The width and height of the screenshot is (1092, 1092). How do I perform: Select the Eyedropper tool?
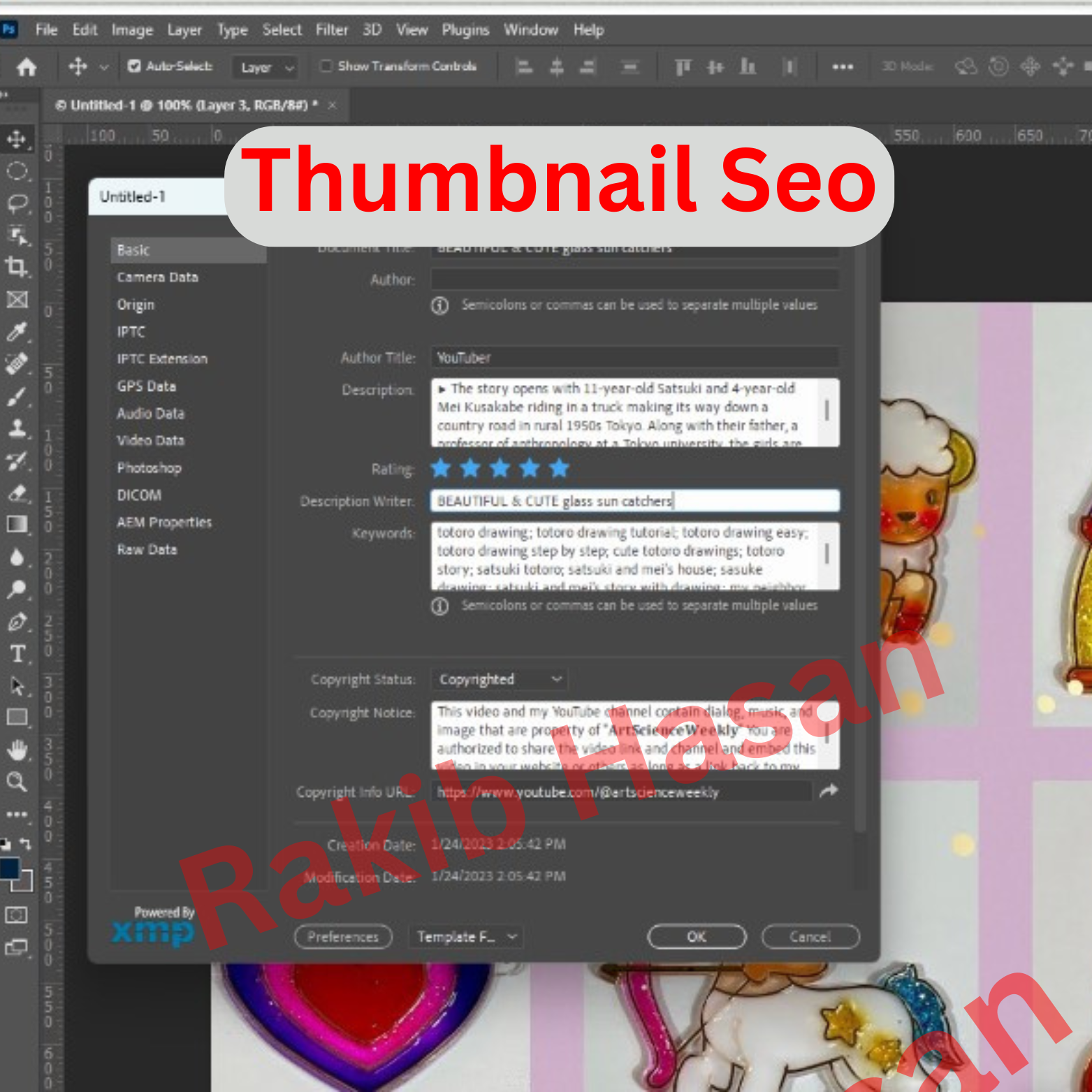tap(17, 331)
